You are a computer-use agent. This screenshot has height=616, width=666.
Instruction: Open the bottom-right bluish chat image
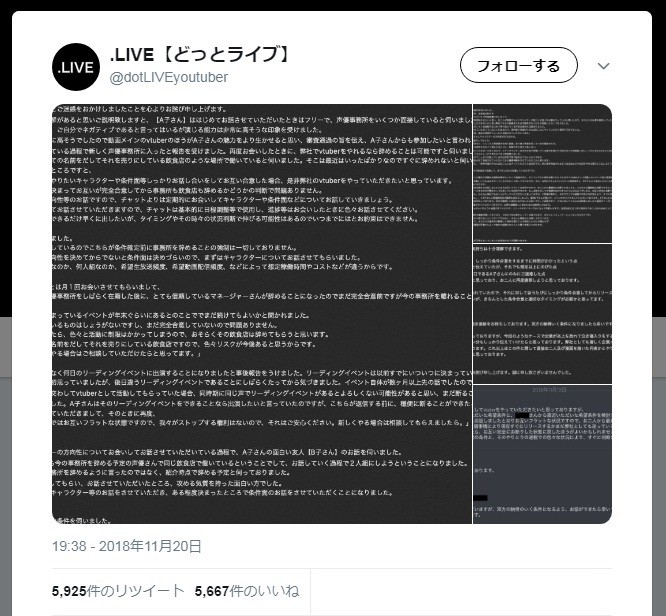point(542,454)
